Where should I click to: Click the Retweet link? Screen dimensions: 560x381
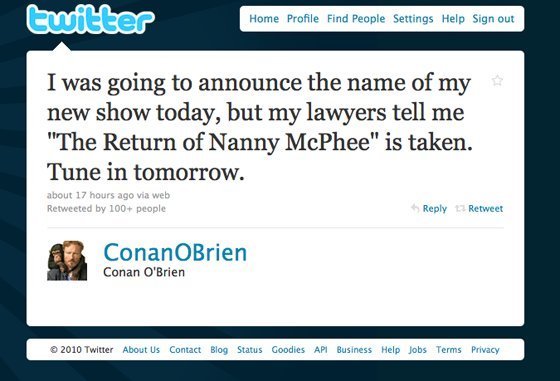point(485,209)
